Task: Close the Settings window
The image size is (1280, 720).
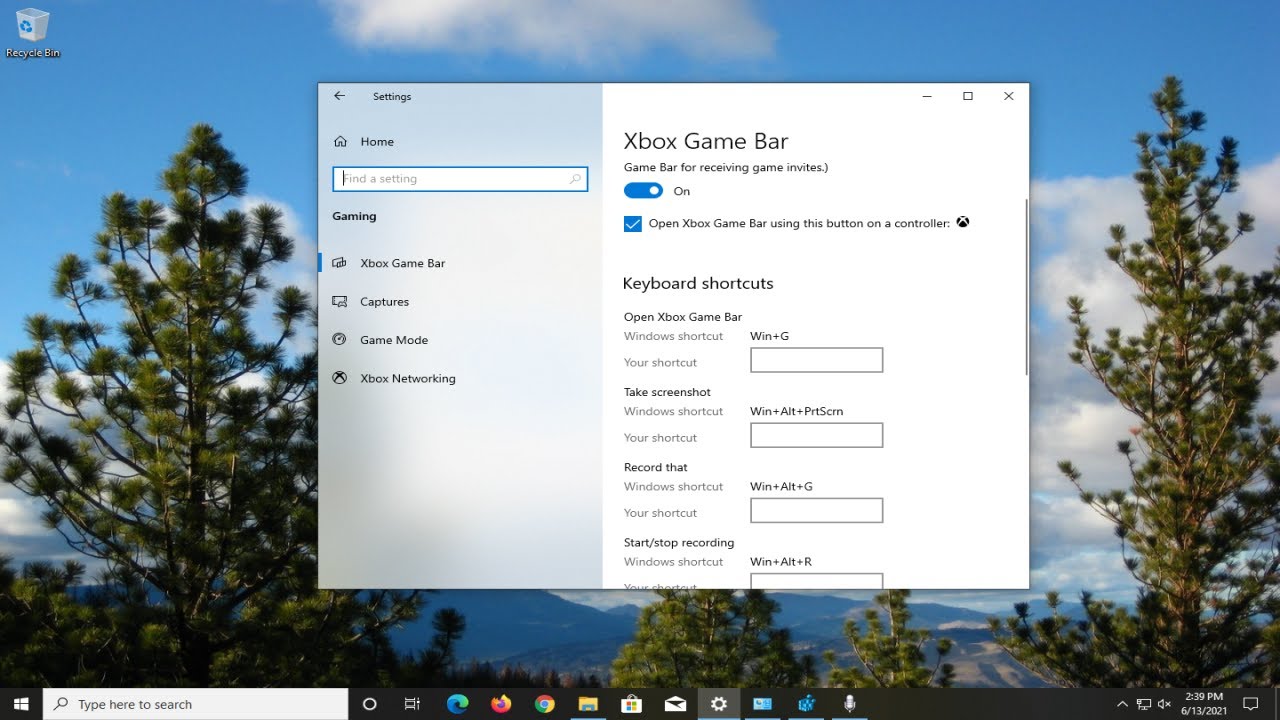Action: pyautogui.click(x=1008, y=96)
